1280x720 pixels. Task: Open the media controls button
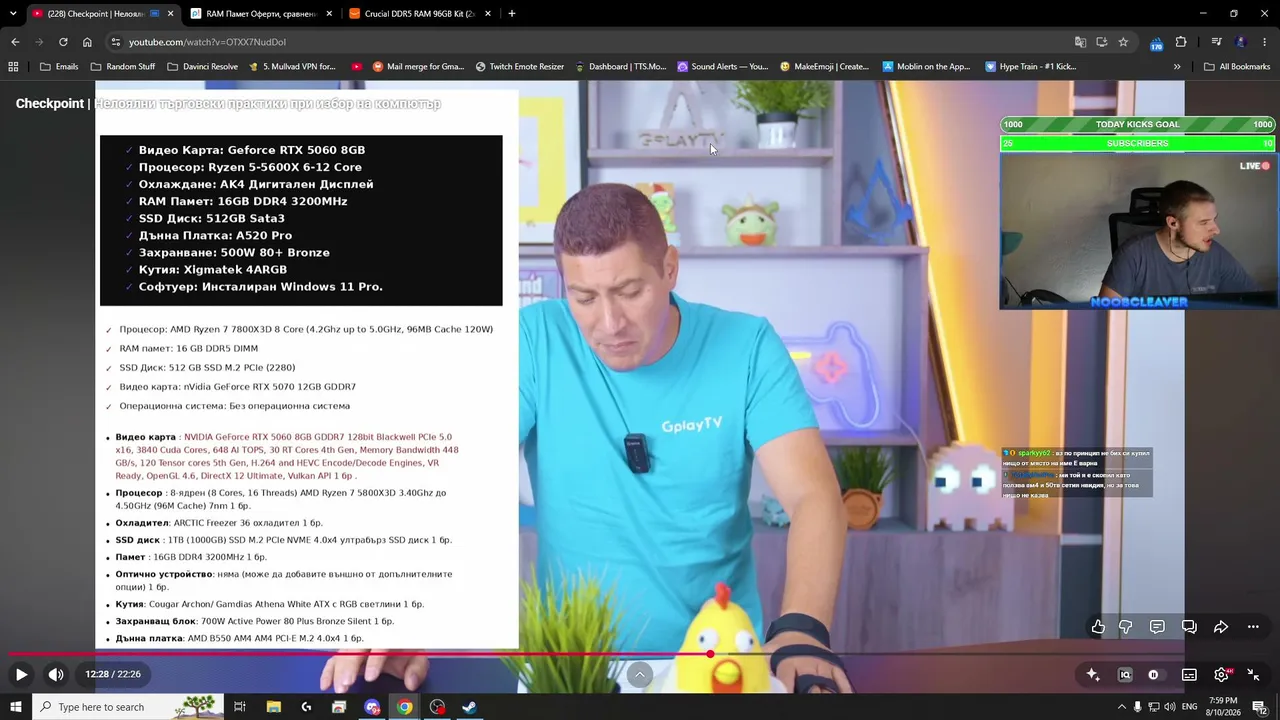point(1216,42)
